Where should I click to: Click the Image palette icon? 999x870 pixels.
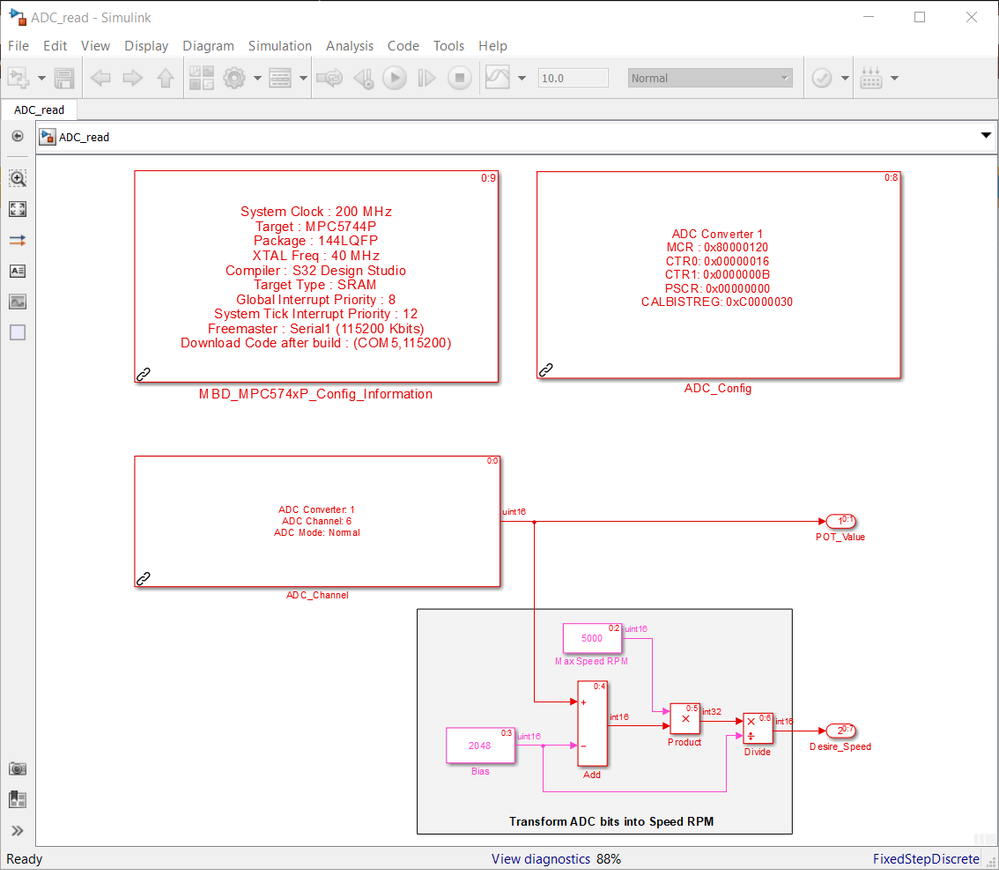click(18, 301)
